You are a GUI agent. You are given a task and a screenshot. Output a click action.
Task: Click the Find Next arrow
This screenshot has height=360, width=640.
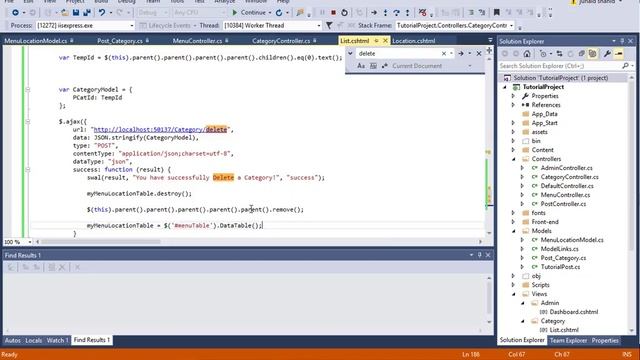[460, 53]
